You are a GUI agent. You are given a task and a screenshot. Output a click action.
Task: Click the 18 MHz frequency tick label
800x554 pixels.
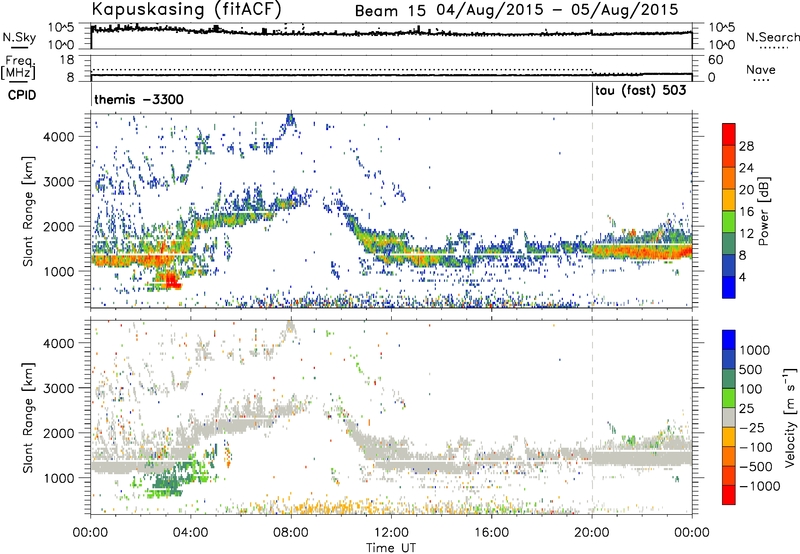pos(67,60)
